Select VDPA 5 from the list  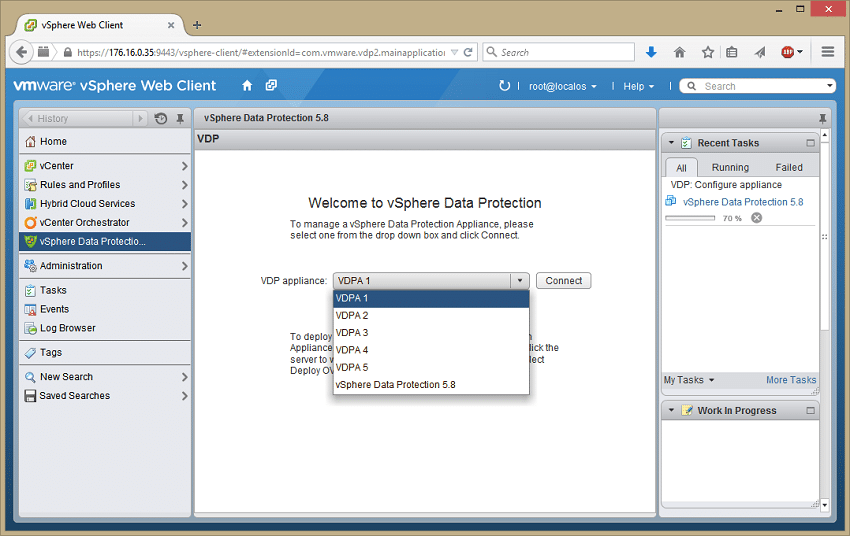pyautogui.click(x=431, y=367)
